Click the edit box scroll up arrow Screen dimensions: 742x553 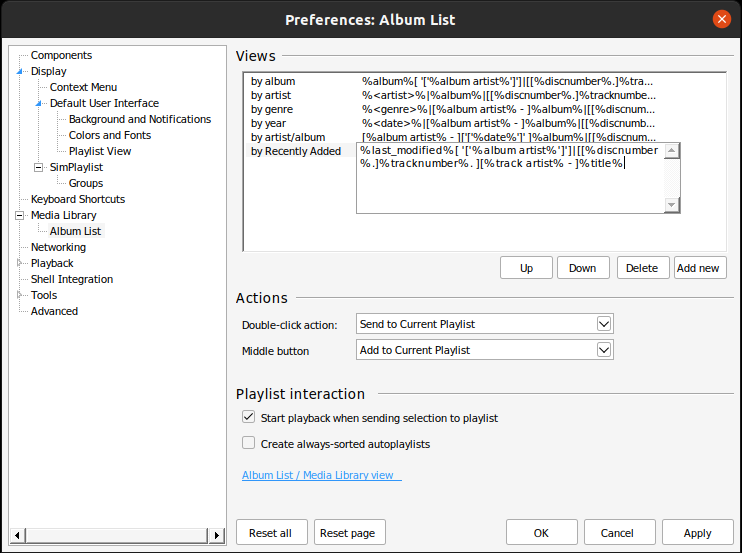click(x=671, y=150)
